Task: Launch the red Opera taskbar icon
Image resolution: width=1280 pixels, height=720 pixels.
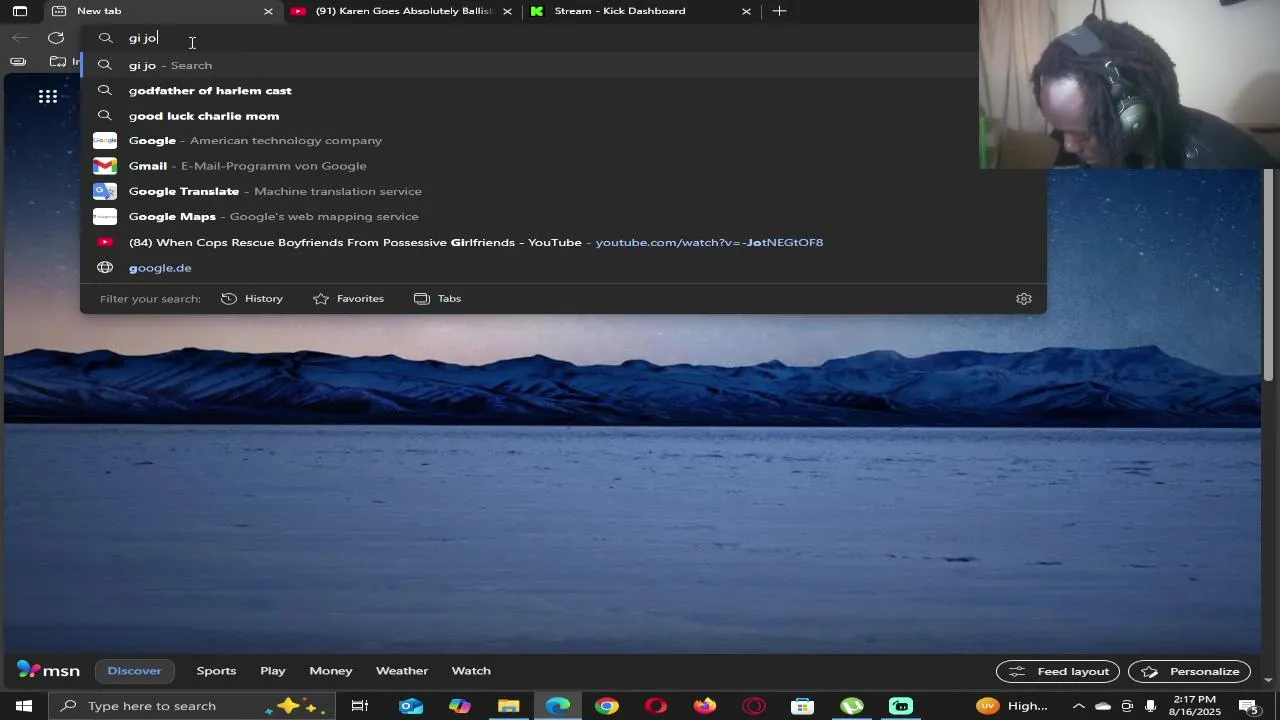Action: [656, 706]
